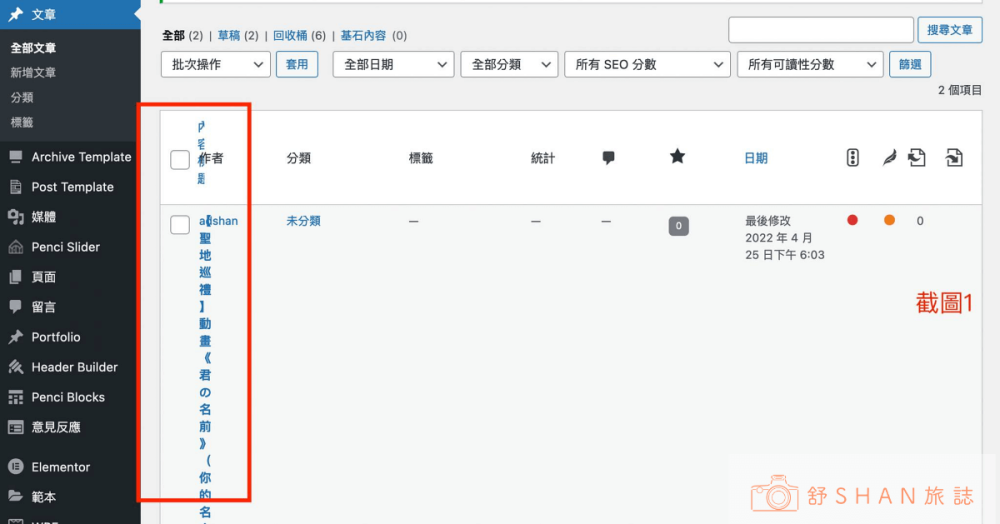Click the readability feather column icon

coord(889,157)
